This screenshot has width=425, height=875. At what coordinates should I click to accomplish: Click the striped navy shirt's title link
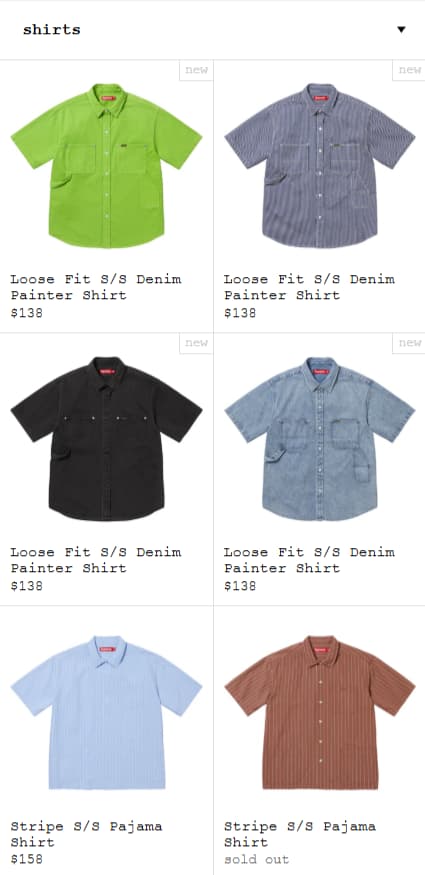pos(310,287)
